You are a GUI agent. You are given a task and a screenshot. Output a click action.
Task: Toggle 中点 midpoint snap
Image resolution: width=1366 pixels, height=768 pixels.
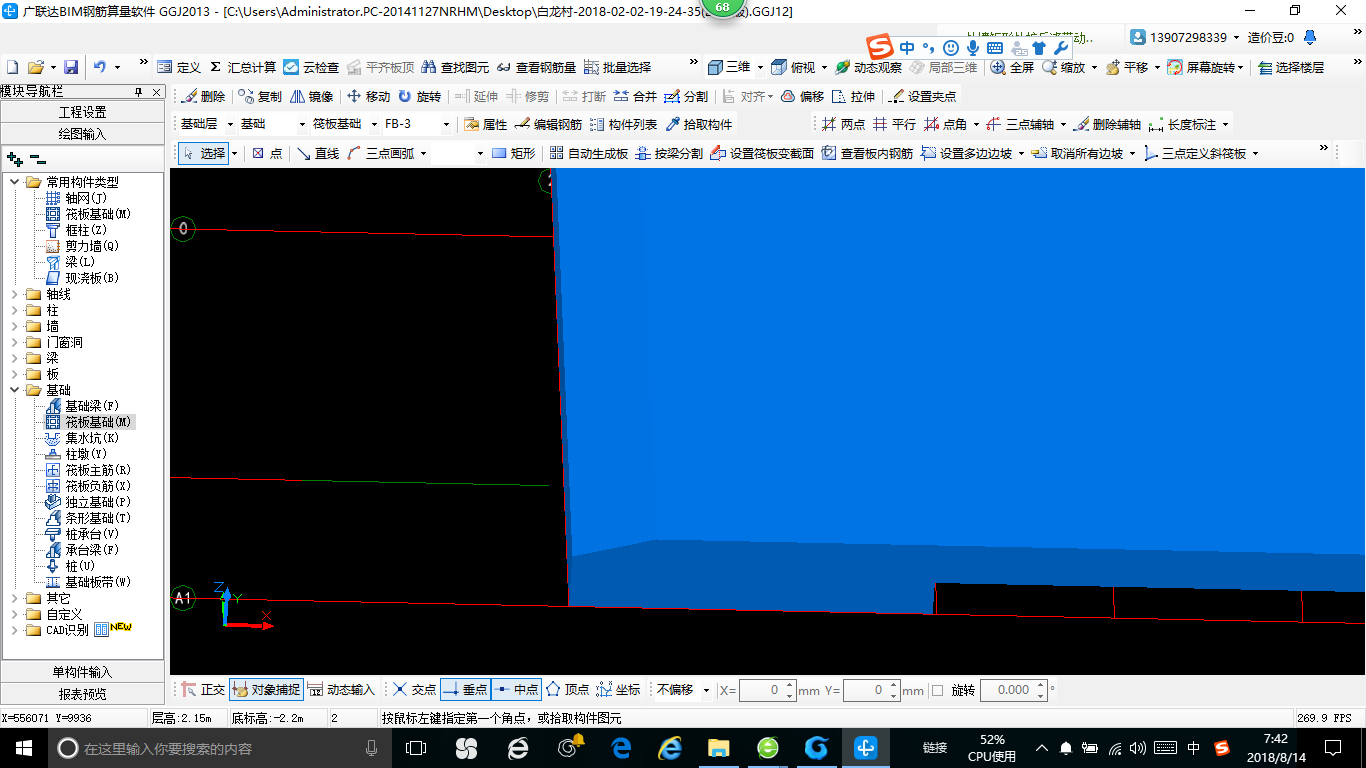[x=516, y=690]
